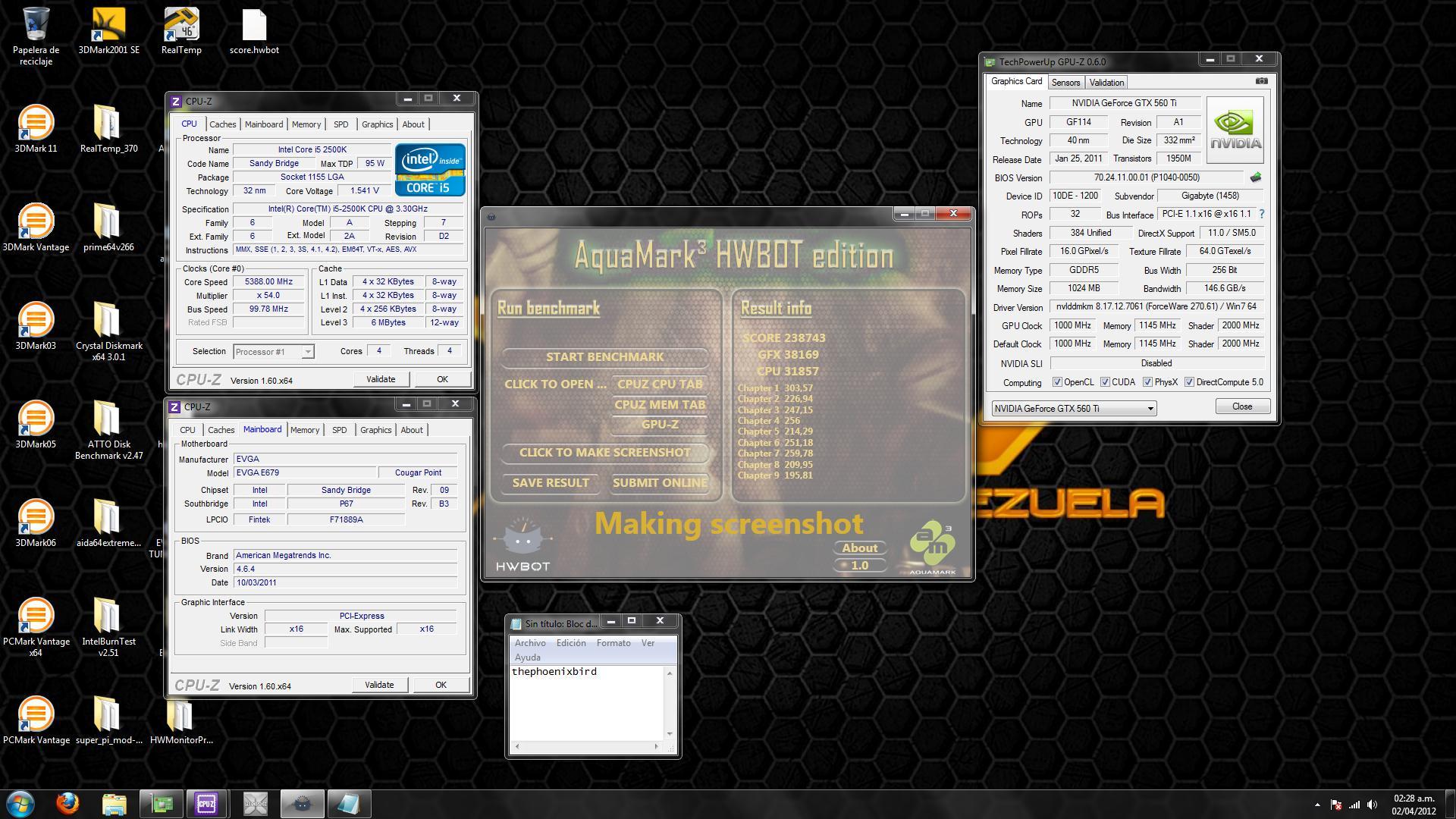Click CPUZ MEM TAB button
Image resolution: width=1456 pixels, height=819 pixels.
(x=660, y=404)
